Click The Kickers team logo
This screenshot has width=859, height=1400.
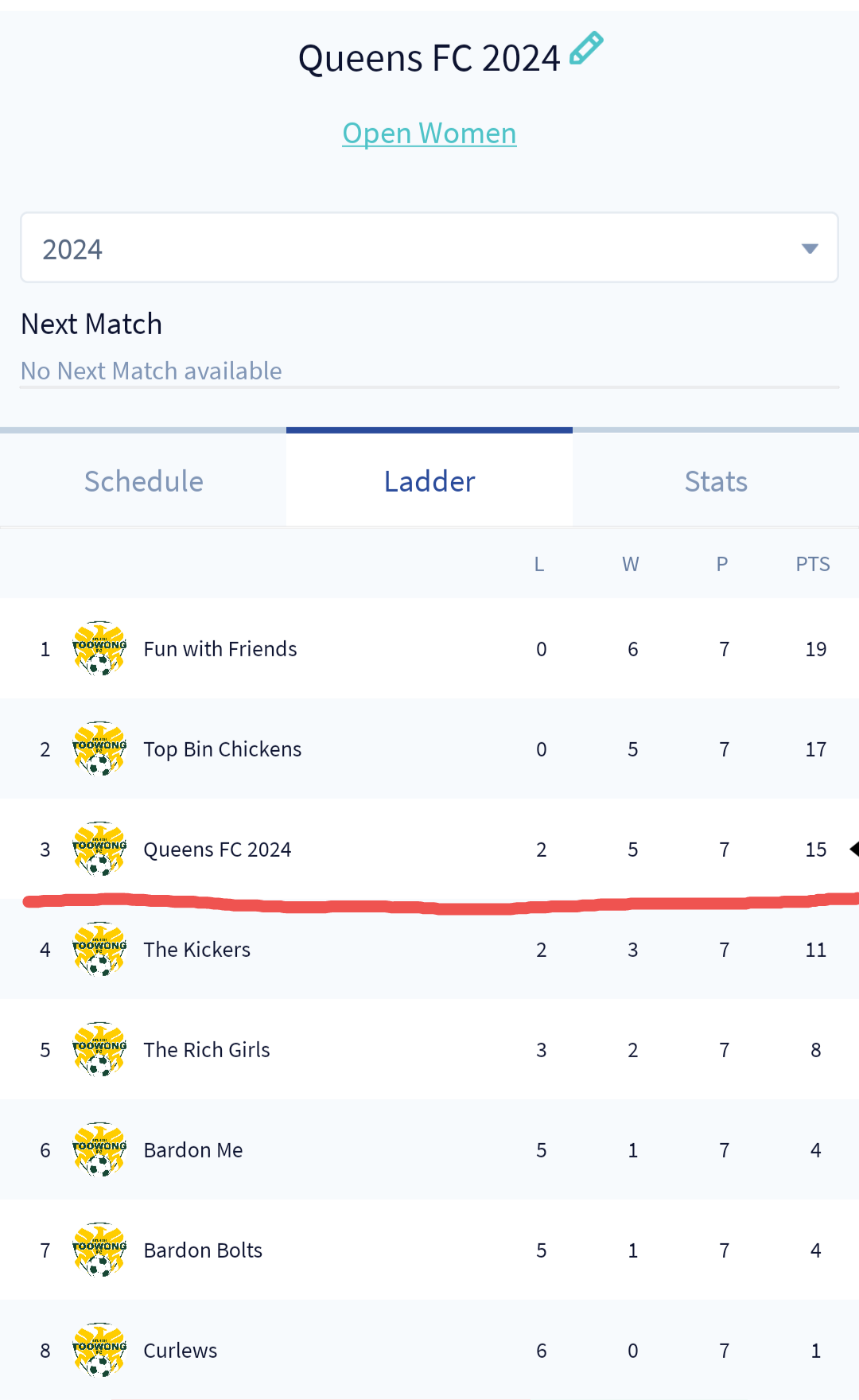pyautogui.click(x=99, y=949)
